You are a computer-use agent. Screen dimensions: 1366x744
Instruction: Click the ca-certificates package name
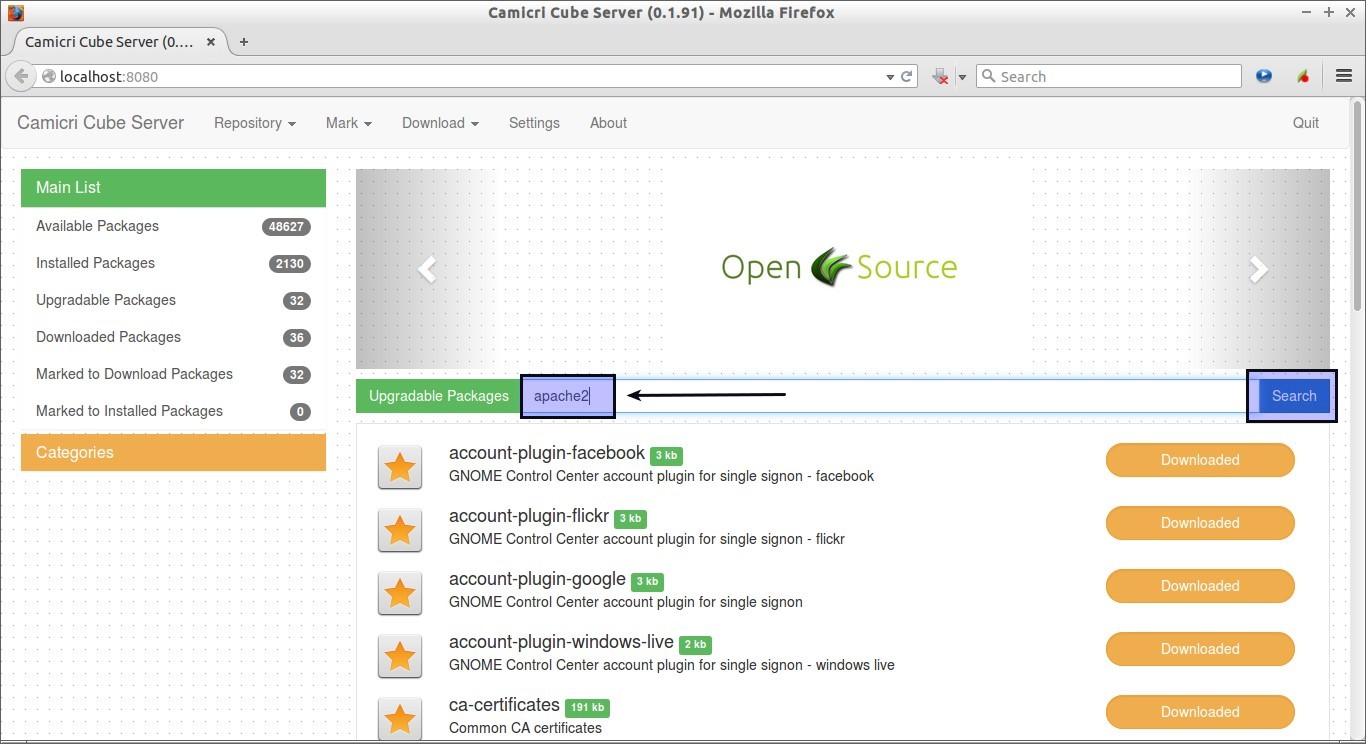pyautogui.click(x=504, y=705)
